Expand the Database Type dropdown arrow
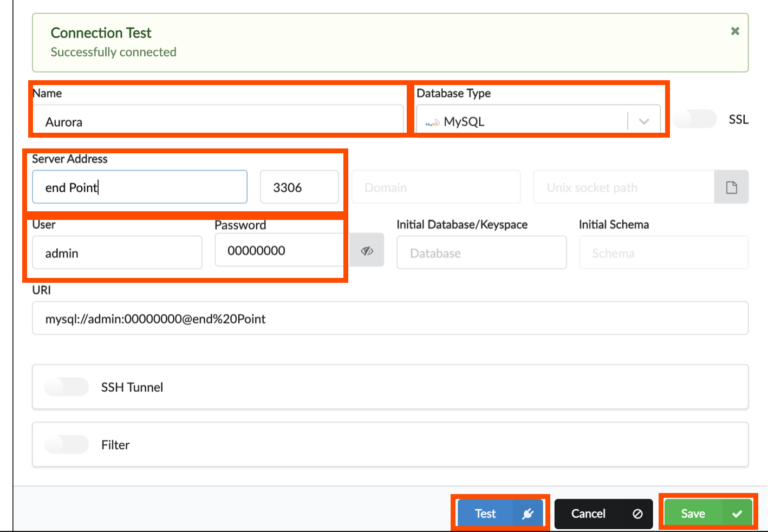Image resolution: width=768 pixels, height=532 pixels. point(644,121)
